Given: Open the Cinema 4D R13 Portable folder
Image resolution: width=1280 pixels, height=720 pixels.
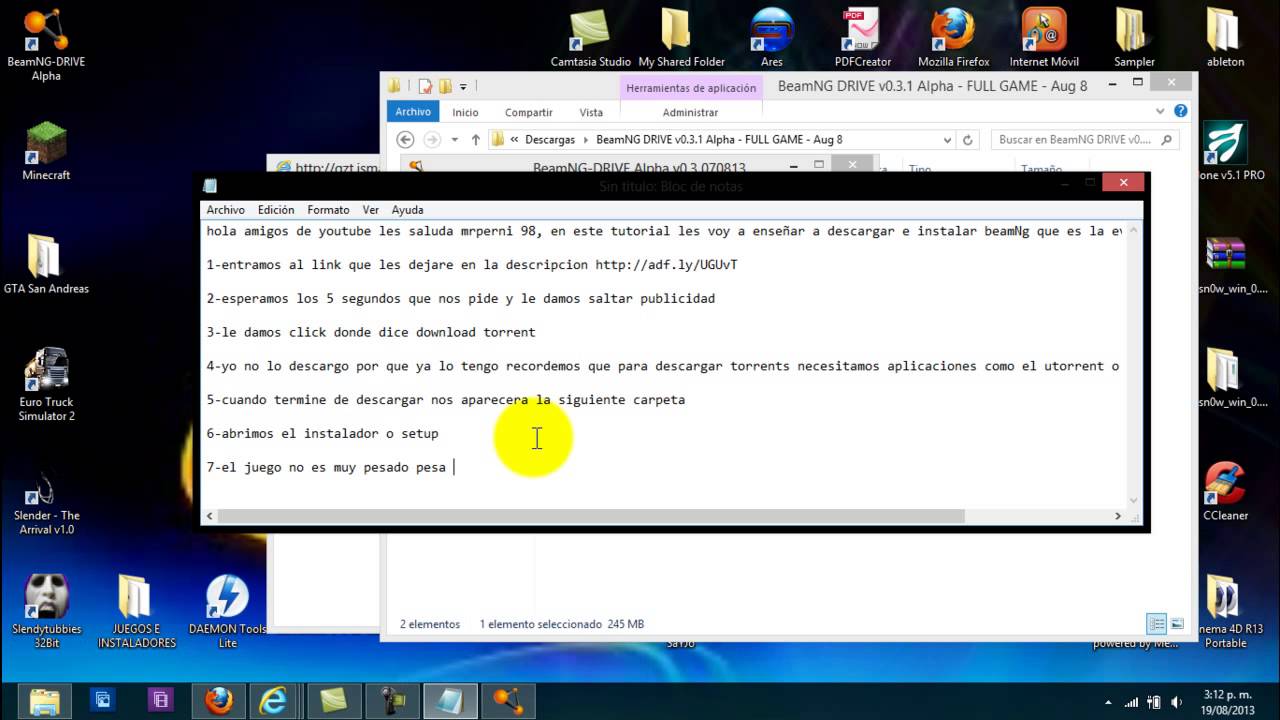Looking at the screenshot, I should pos(1225,612).
